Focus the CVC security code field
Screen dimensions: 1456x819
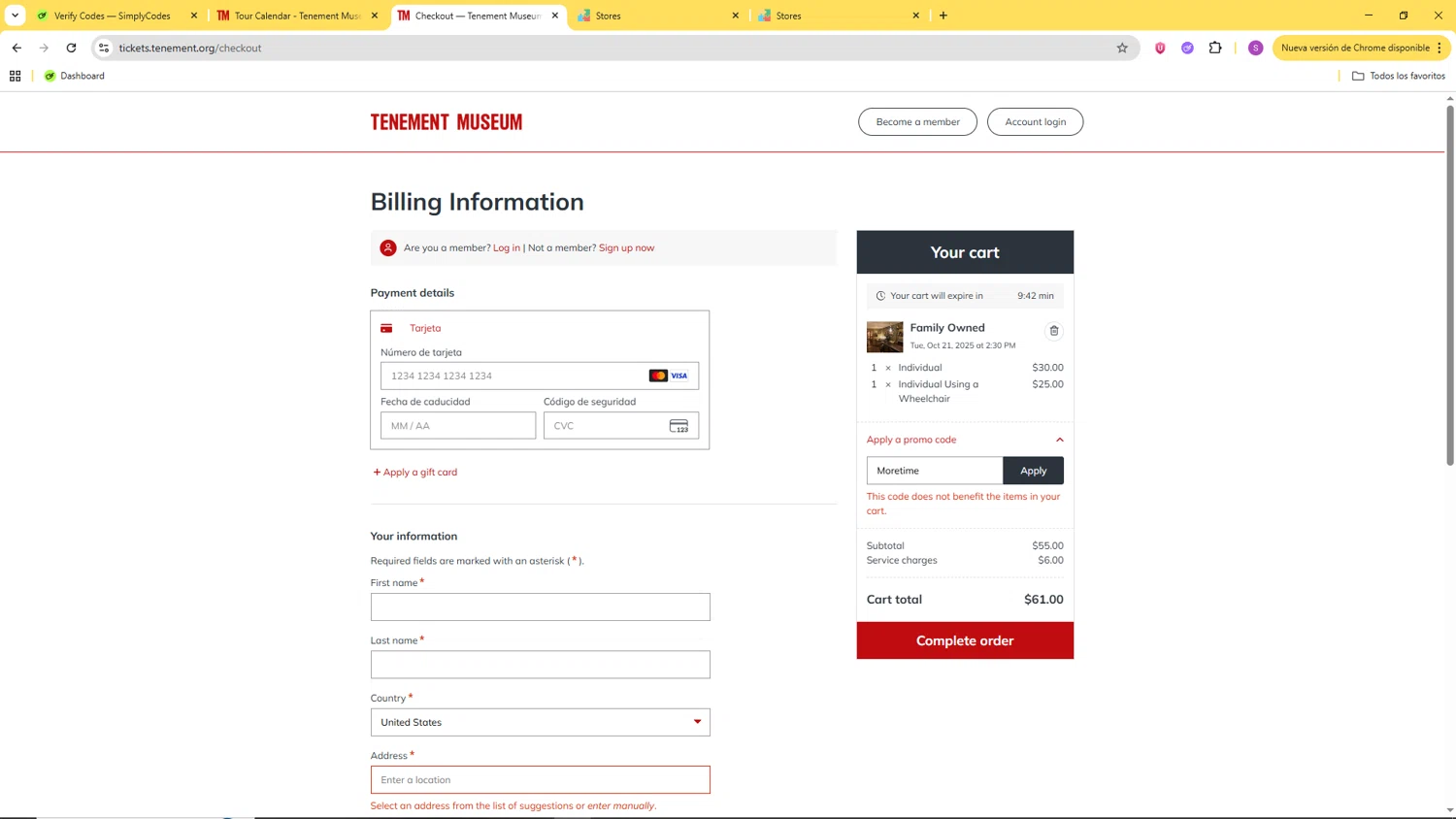point(621,426)
